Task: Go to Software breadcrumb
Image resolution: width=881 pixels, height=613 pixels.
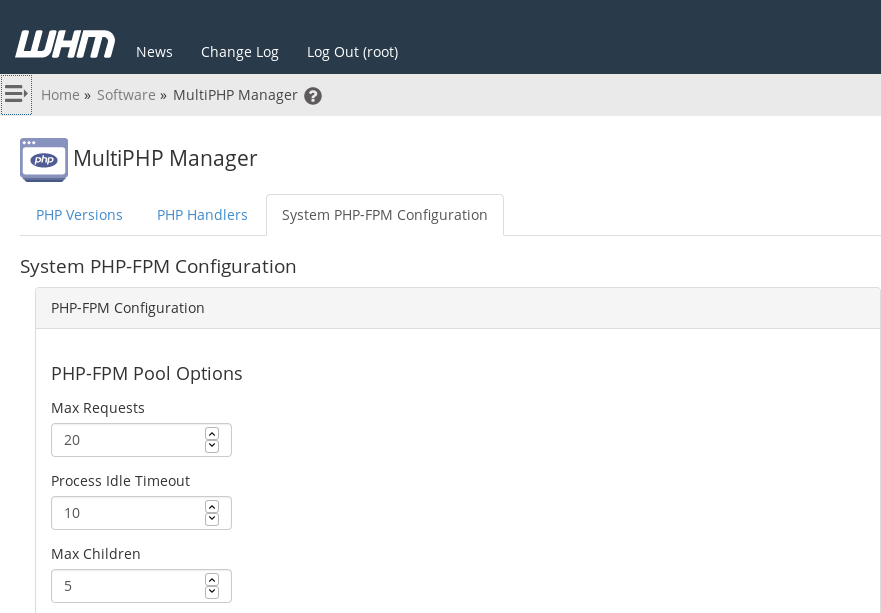Action: [126, 95]
